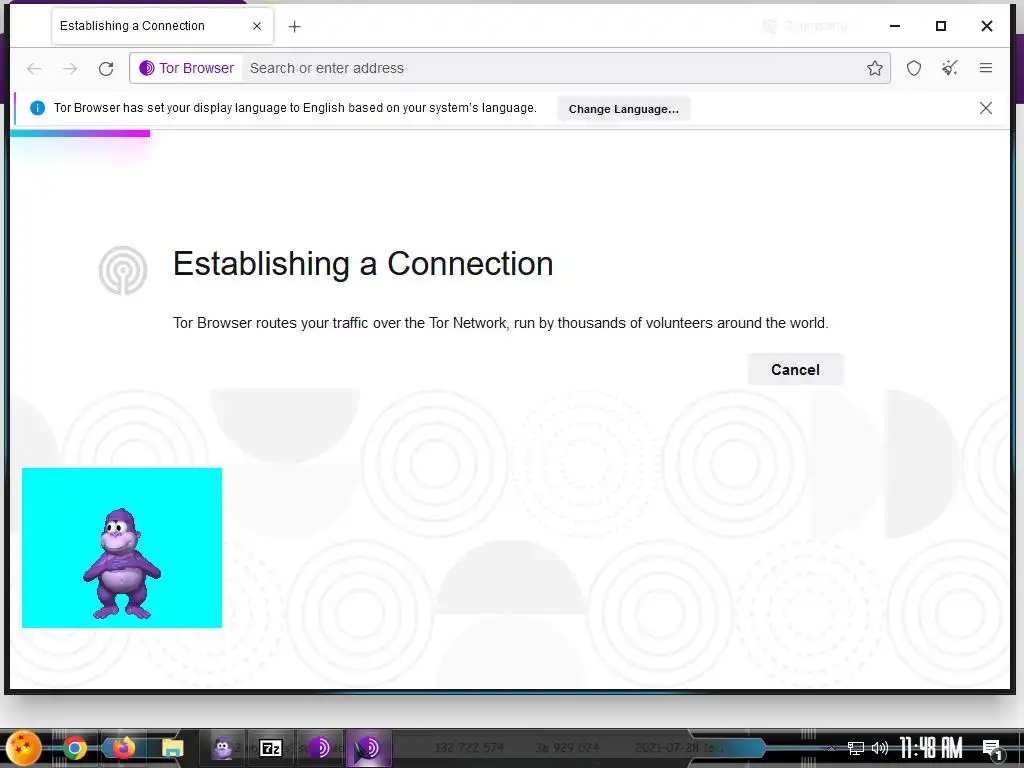Dismiss the language notification bar

985,108
